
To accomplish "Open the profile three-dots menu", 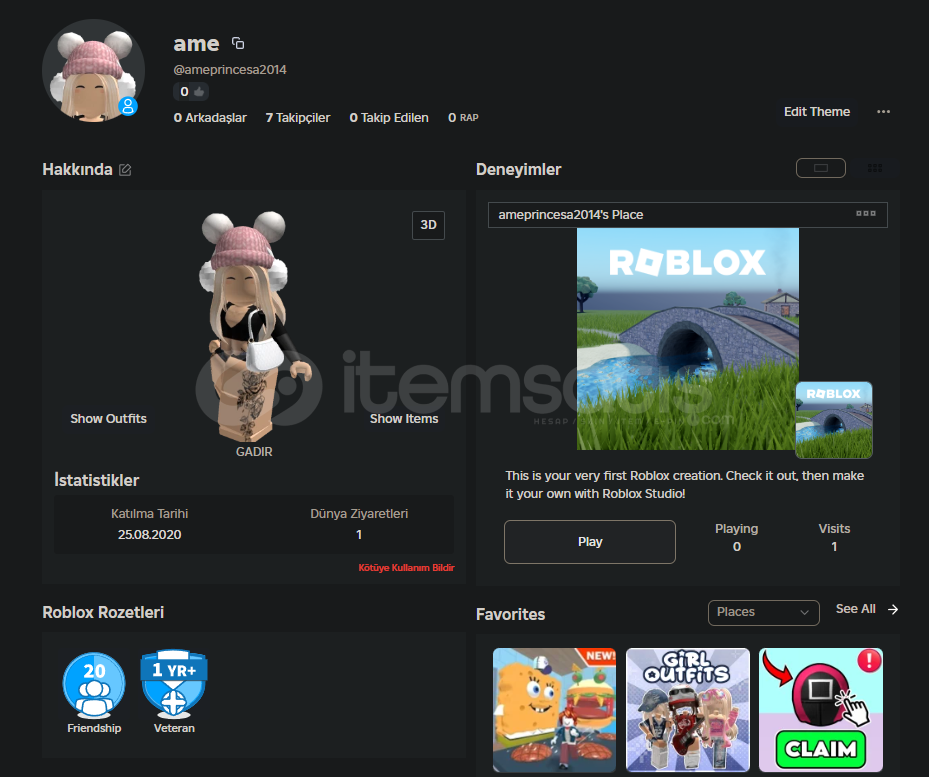I will click(x=883, y=111).
